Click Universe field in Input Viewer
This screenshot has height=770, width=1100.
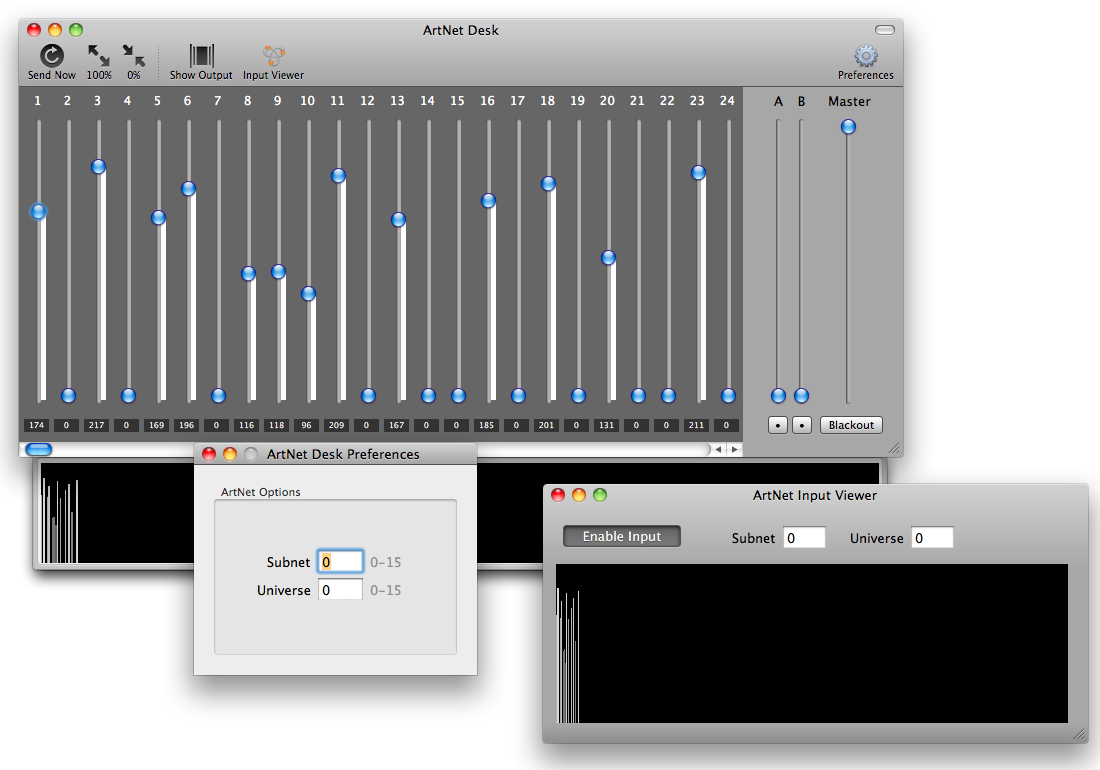coord(932,538)
